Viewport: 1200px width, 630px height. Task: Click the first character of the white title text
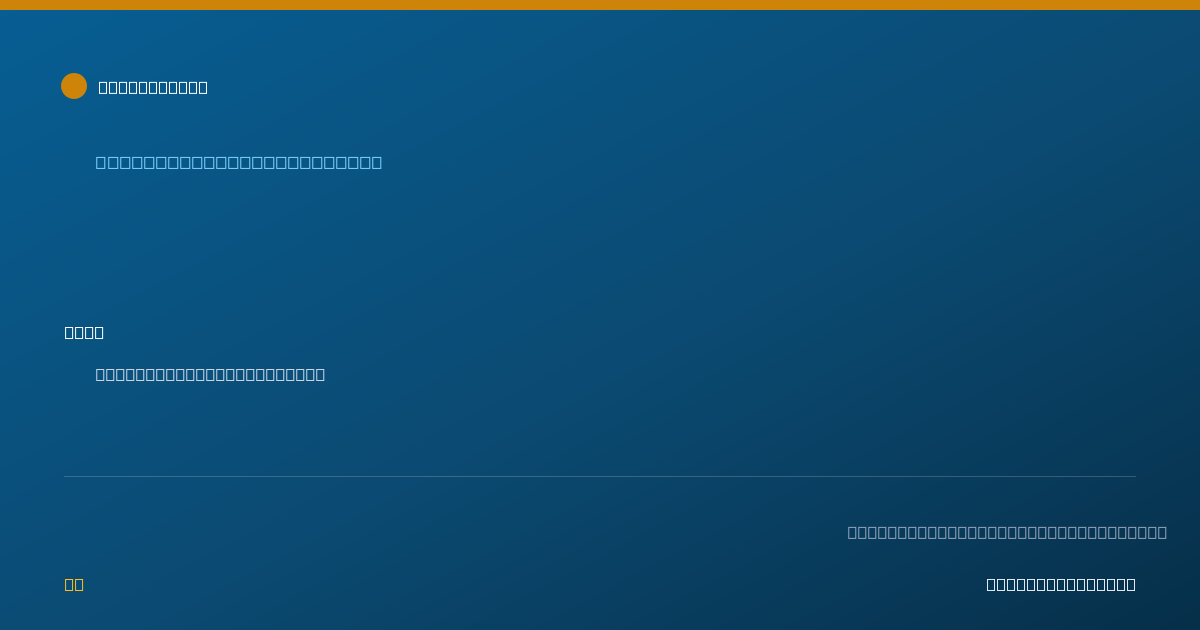103,87
